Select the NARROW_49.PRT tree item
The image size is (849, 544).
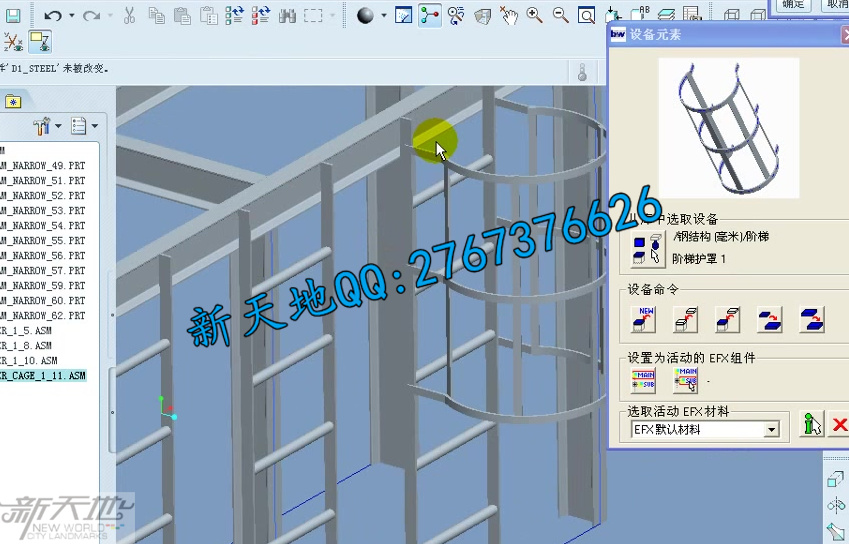click(43, 166)
